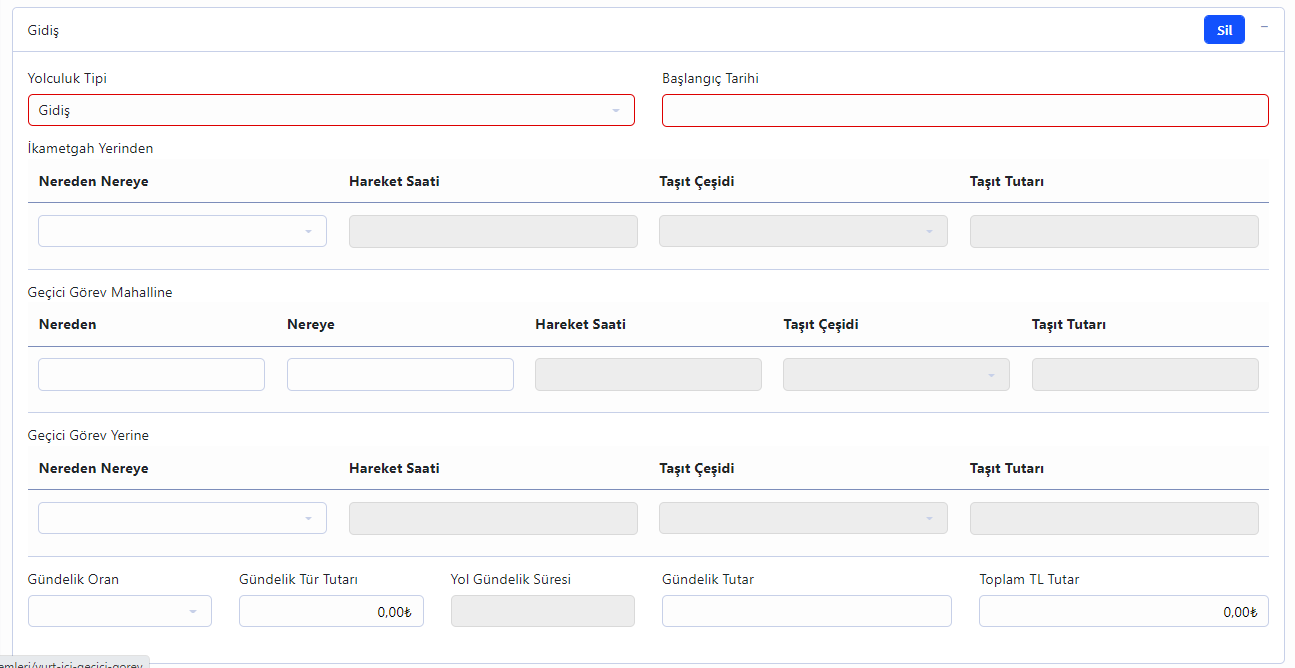Click Taşıt Tutarı field under İkametgah Yerinden
The width and height of the screenshot is (1295, 668).
coord(1113,231)
